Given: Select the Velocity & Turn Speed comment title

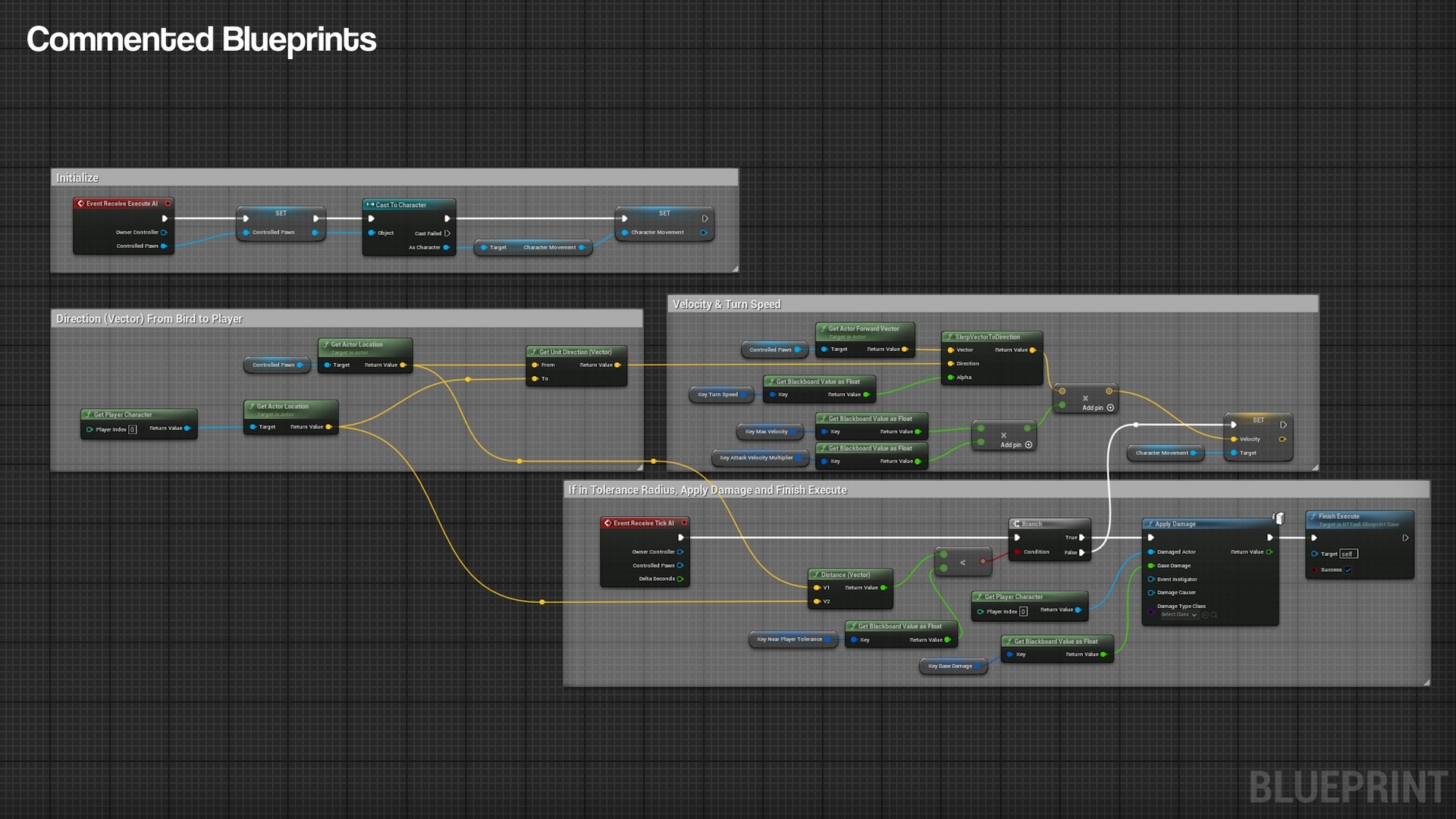Looking at the screenshot, I should [993, 304].
